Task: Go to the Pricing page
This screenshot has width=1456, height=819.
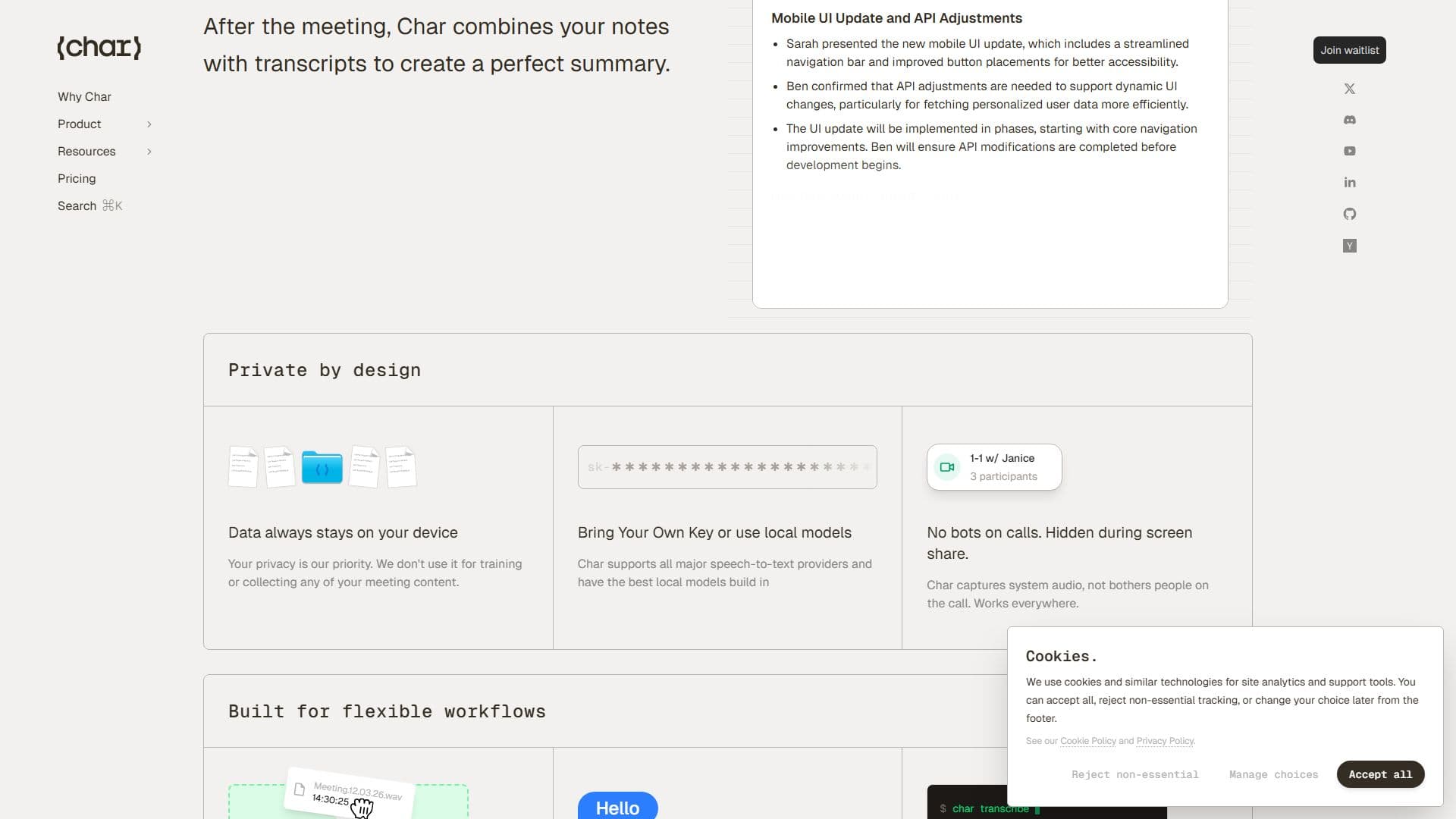Action: tap(77, 179)
